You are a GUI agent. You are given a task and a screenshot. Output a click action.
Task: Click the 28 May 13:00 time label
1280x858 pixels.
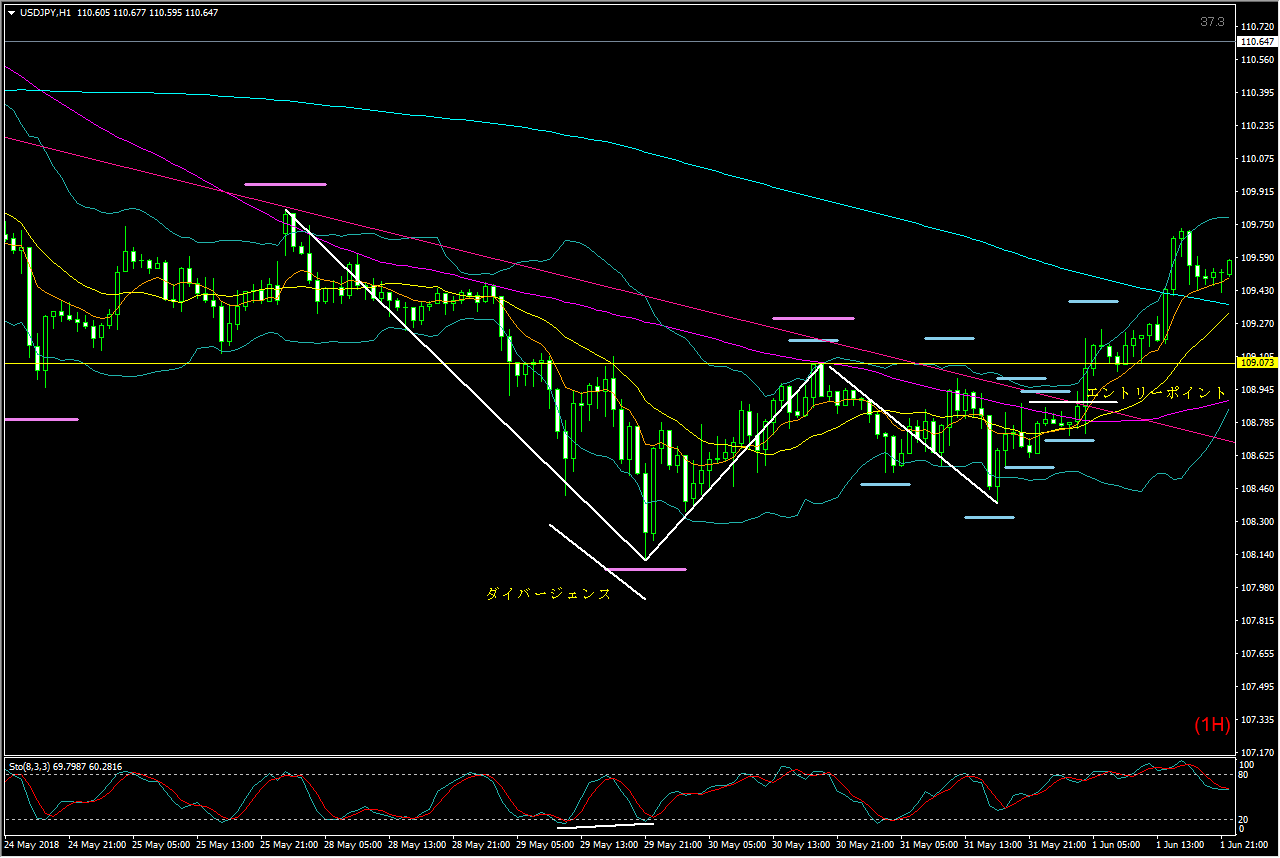pyautogui.click(x=417, y=844)
